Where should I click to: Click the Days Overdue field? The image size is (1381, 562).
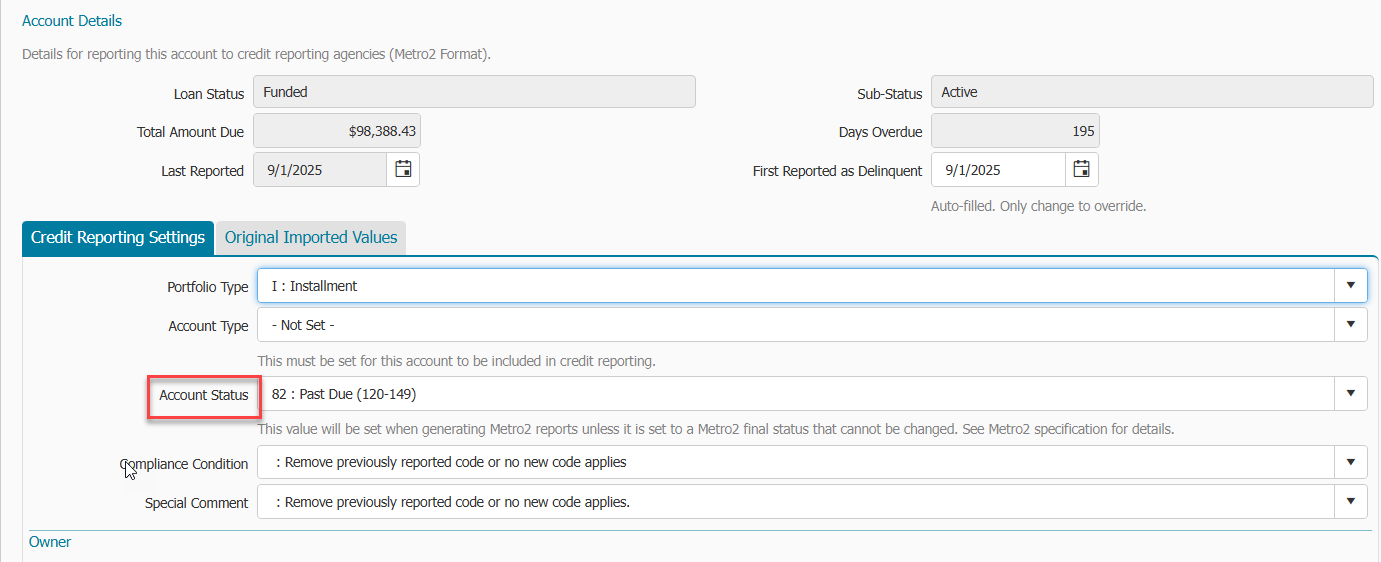(1014, 131)
